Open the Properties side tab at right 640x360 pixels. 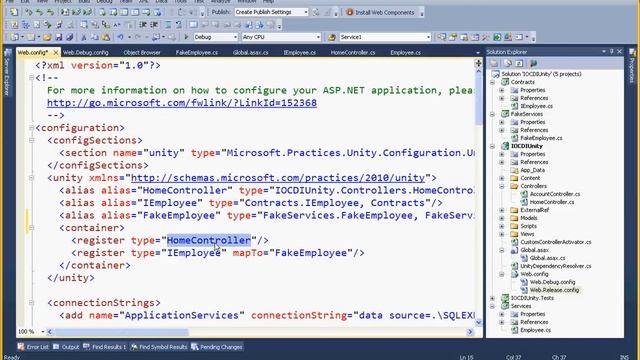click(x=633, y=65)
